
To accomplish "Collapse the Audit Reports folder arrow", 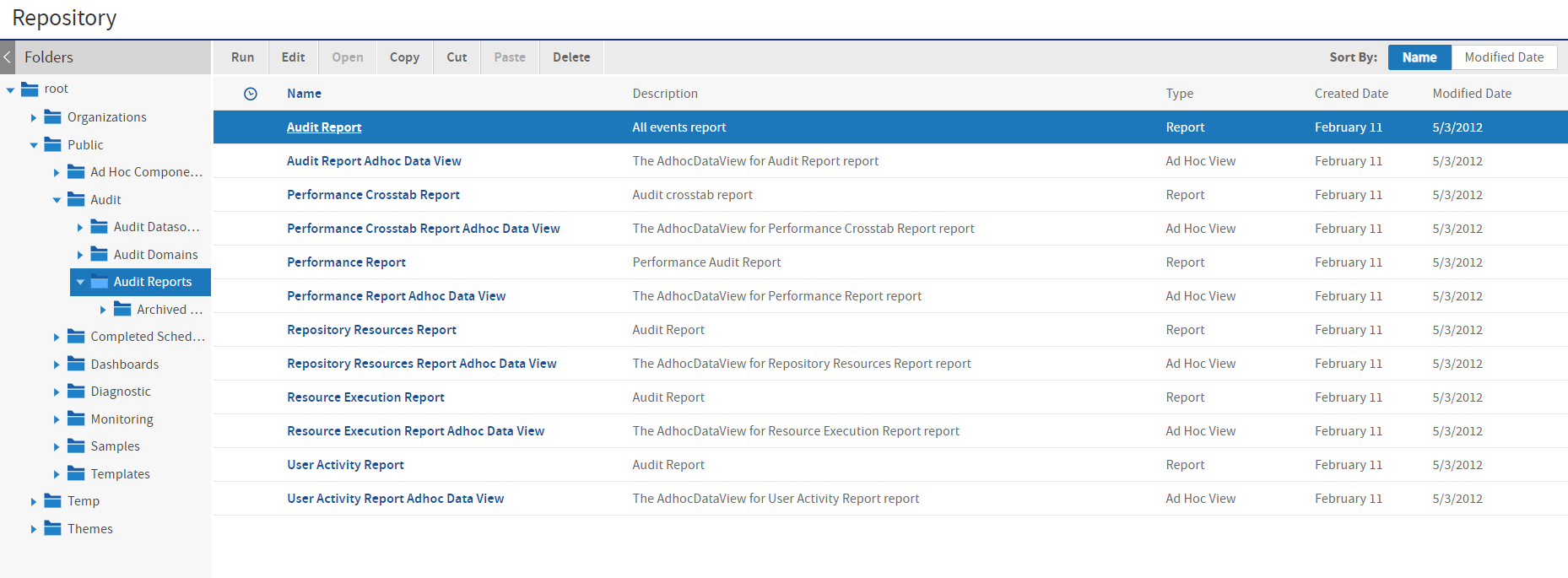I will coord(80,282).
